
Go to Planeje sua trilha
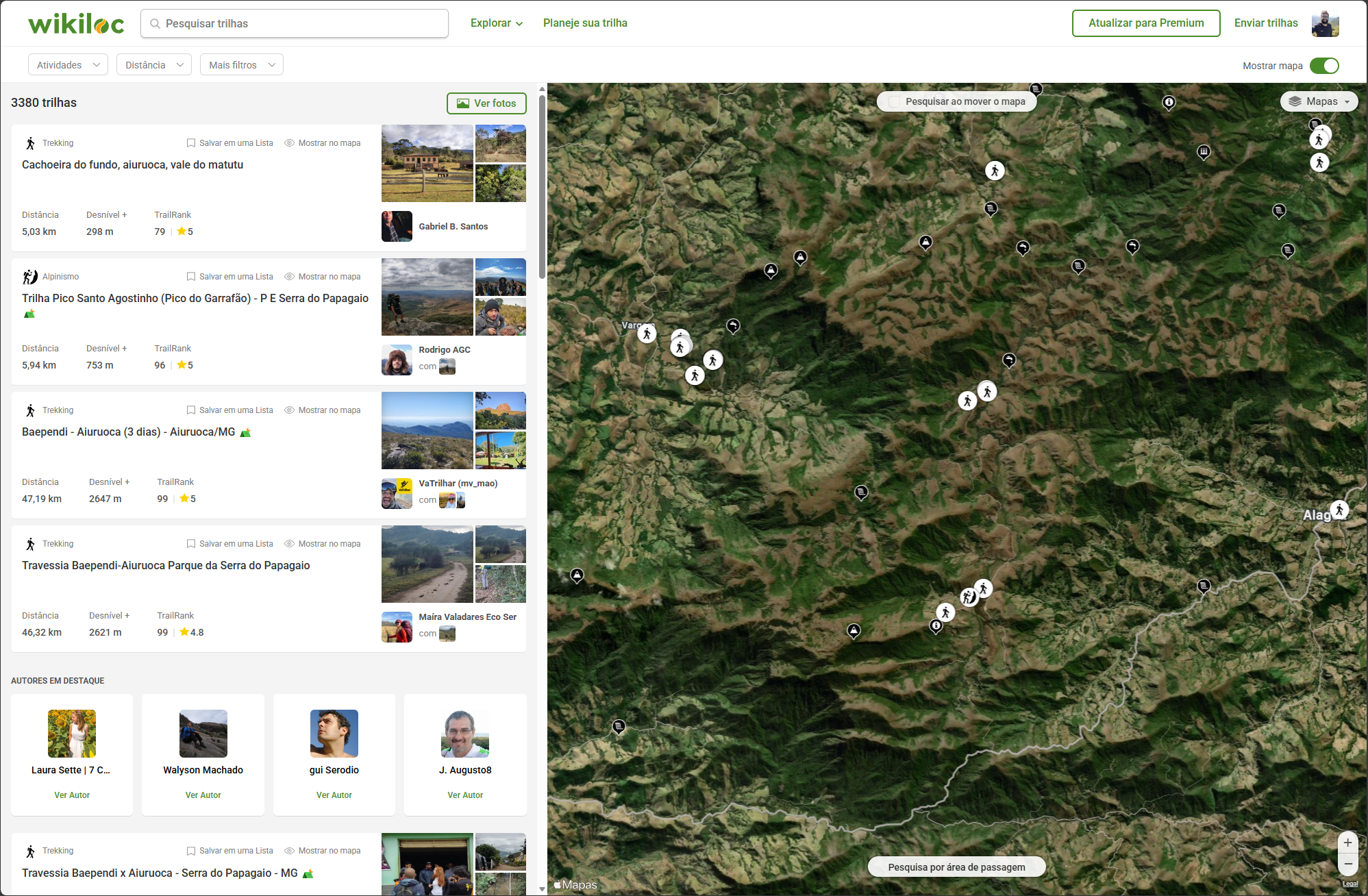pos(585,23)
